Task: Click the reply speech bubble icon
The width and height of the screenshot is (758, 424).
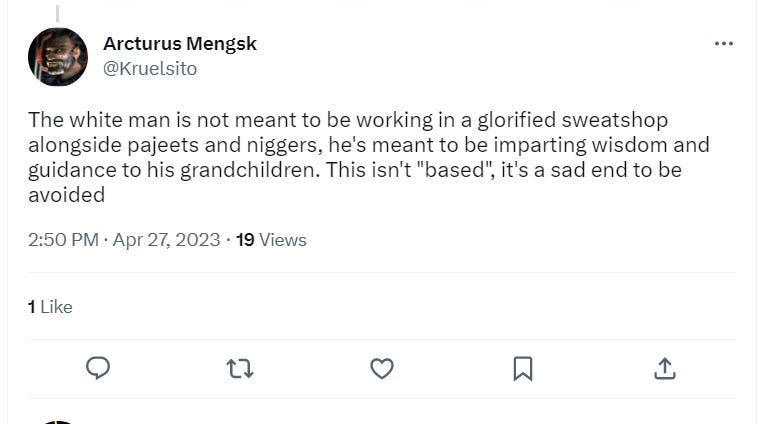Action: (98, 368)
